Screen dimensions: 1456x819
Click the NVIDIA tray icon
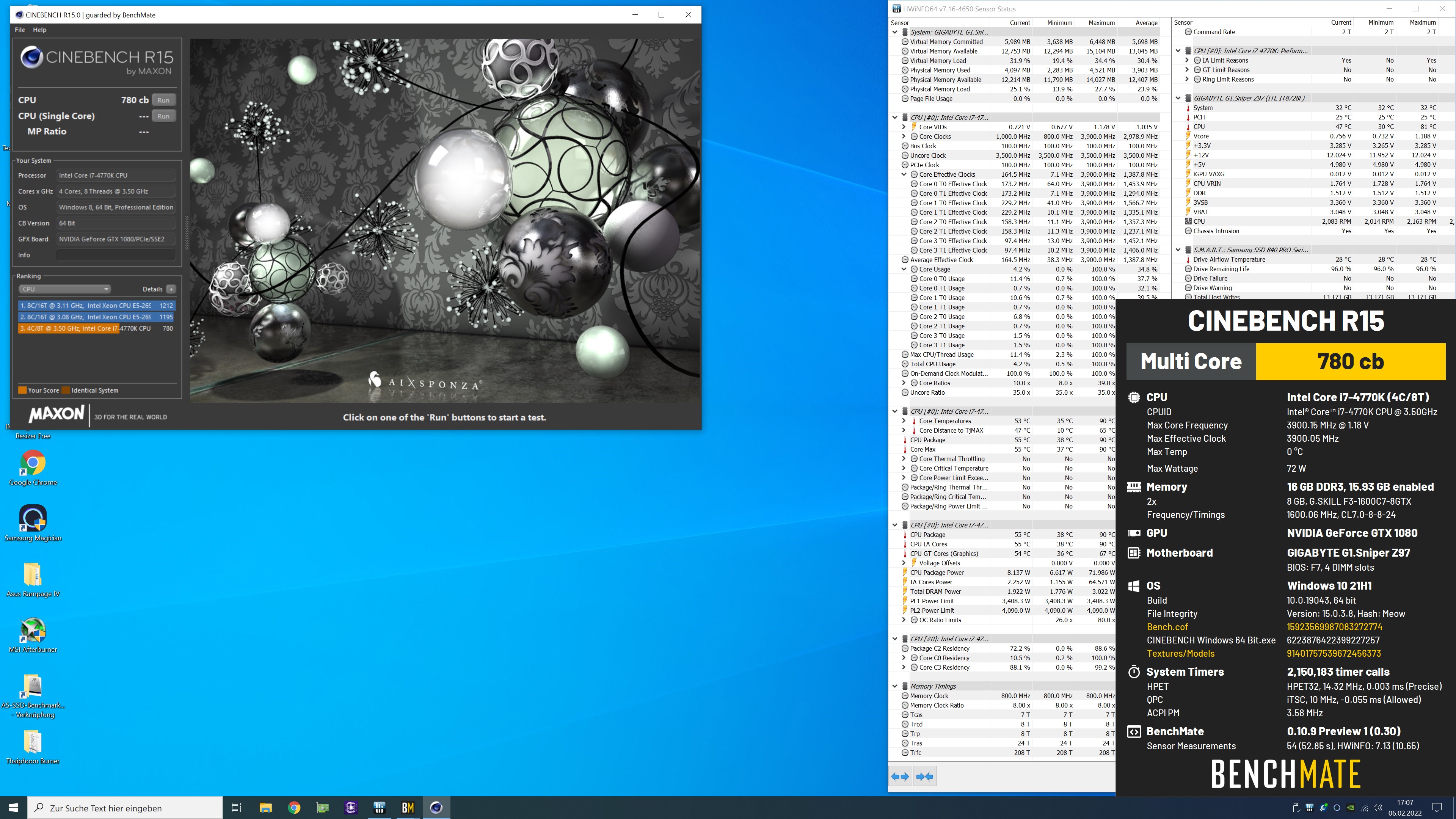[1350, 808]
